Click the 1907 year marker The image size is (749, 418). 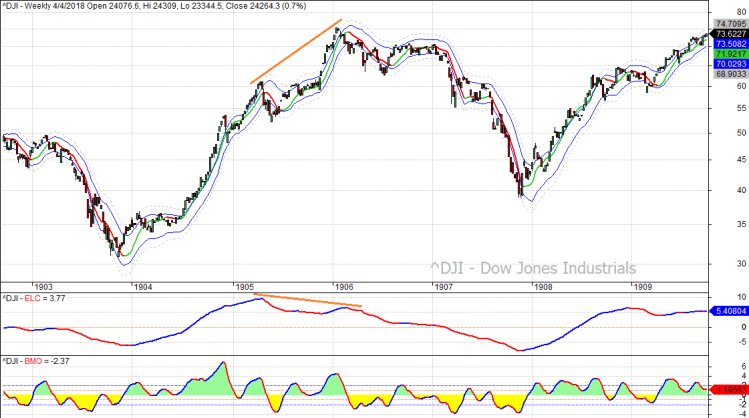pos(444,286)
